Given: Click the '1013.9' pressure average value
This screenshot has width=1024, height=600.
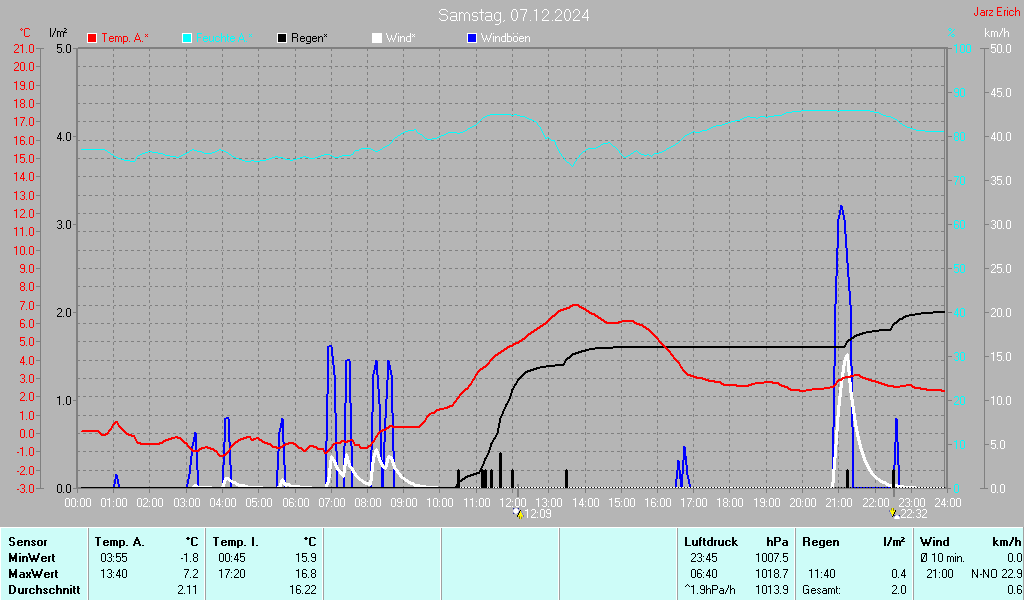Looking at the screenshot, I should [x=772, y=590].
